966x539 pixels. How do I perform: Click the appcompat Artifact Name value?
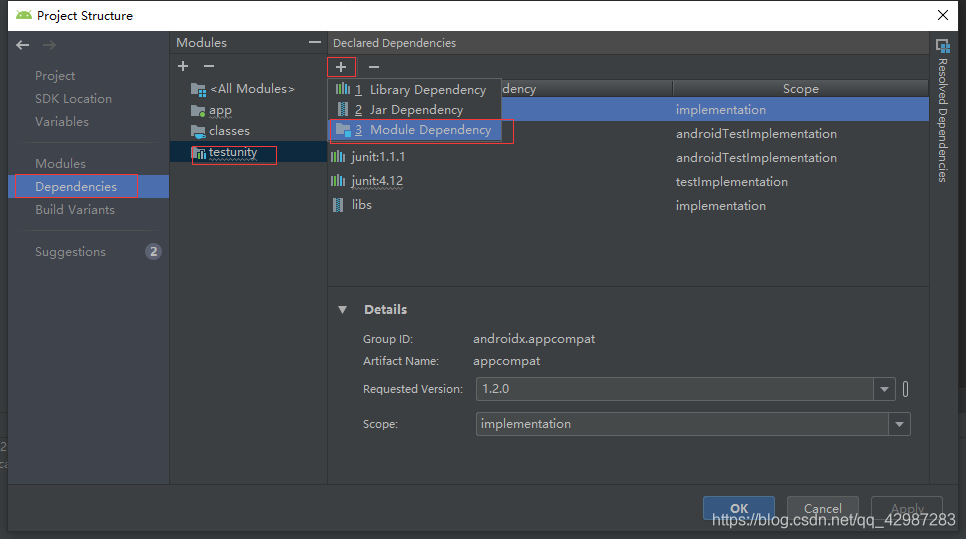(506, 361)
